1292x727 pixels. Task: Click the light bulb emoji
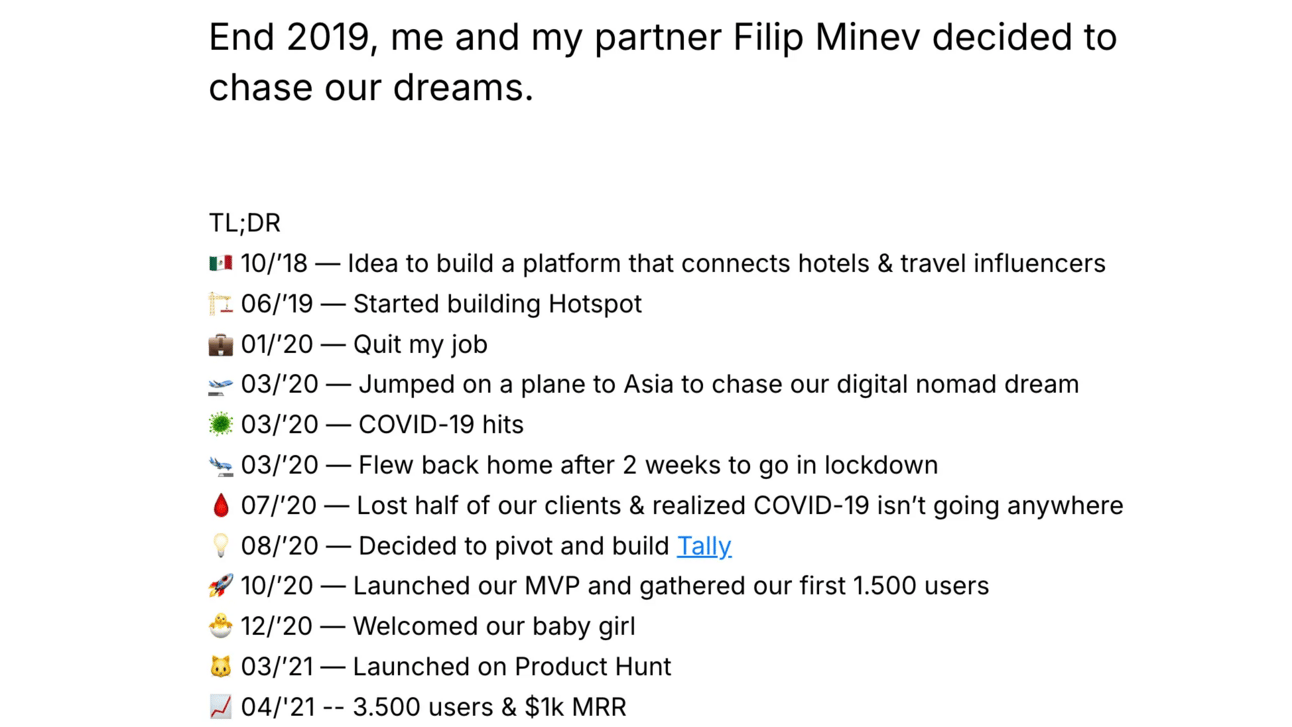221,545
